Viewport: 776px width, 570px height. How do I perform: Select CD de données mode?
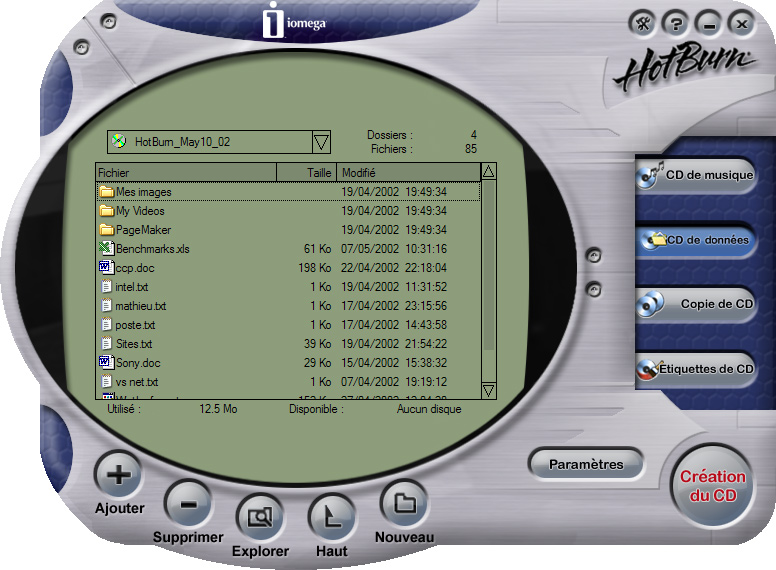pyautogui.click(x=695, y=240)
